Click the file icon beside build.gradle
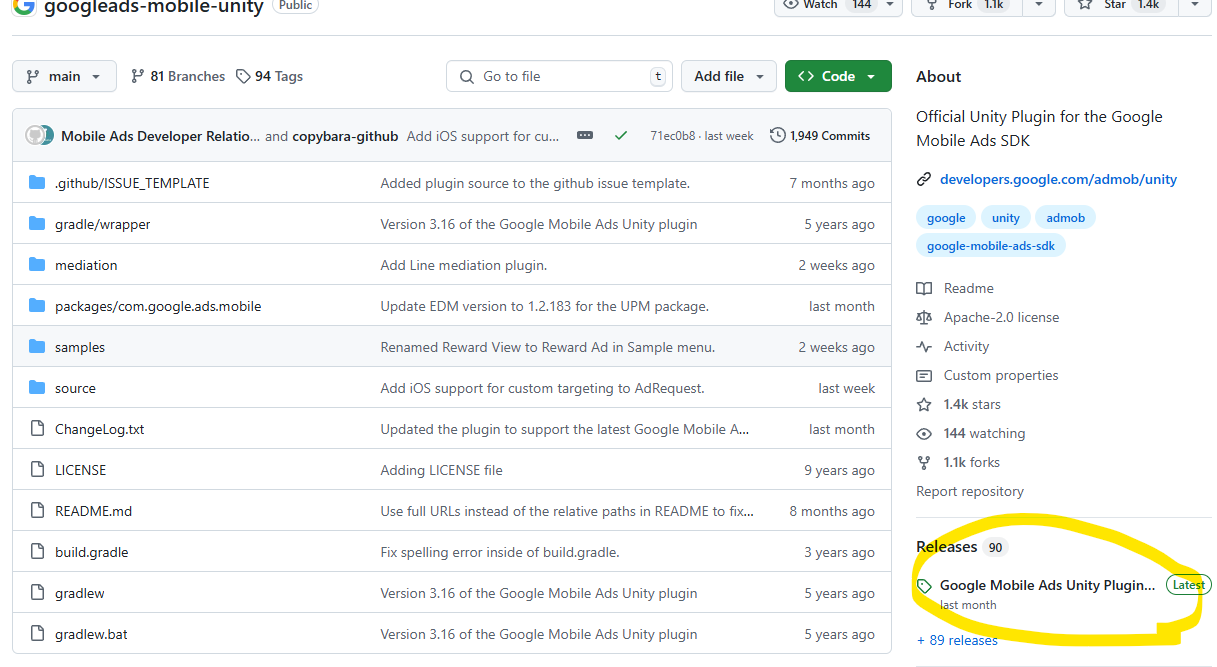This screenshot has height=667, width=1217. (x=37, y=552)
